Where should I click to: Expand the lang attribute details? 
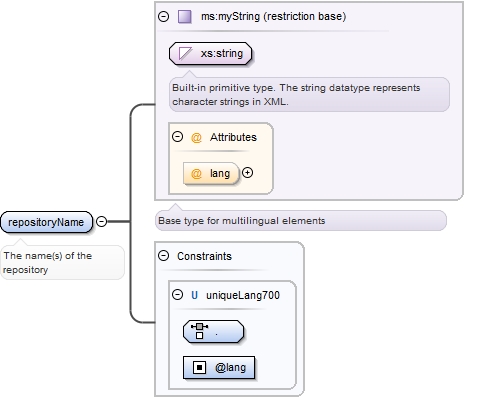(x=247, y=173)
